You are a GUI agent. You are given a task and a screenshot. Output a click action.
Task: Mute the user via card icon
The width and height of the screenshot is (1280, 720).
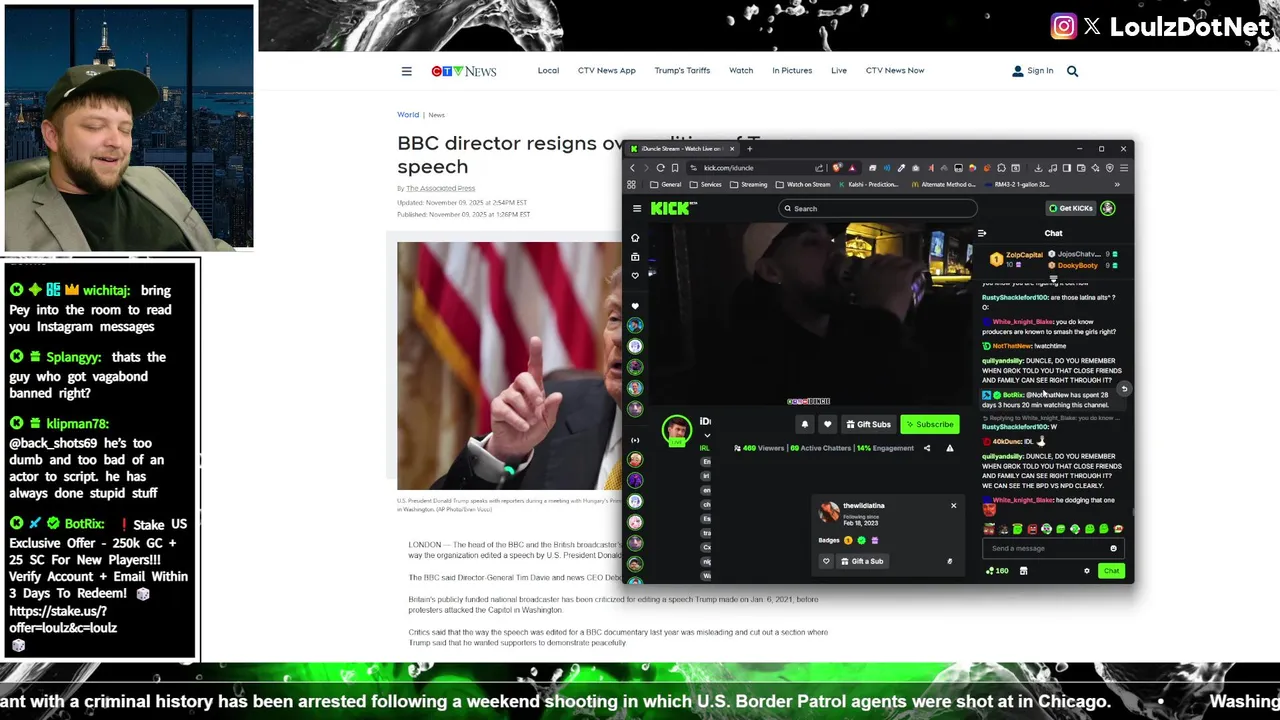point(950,561)
